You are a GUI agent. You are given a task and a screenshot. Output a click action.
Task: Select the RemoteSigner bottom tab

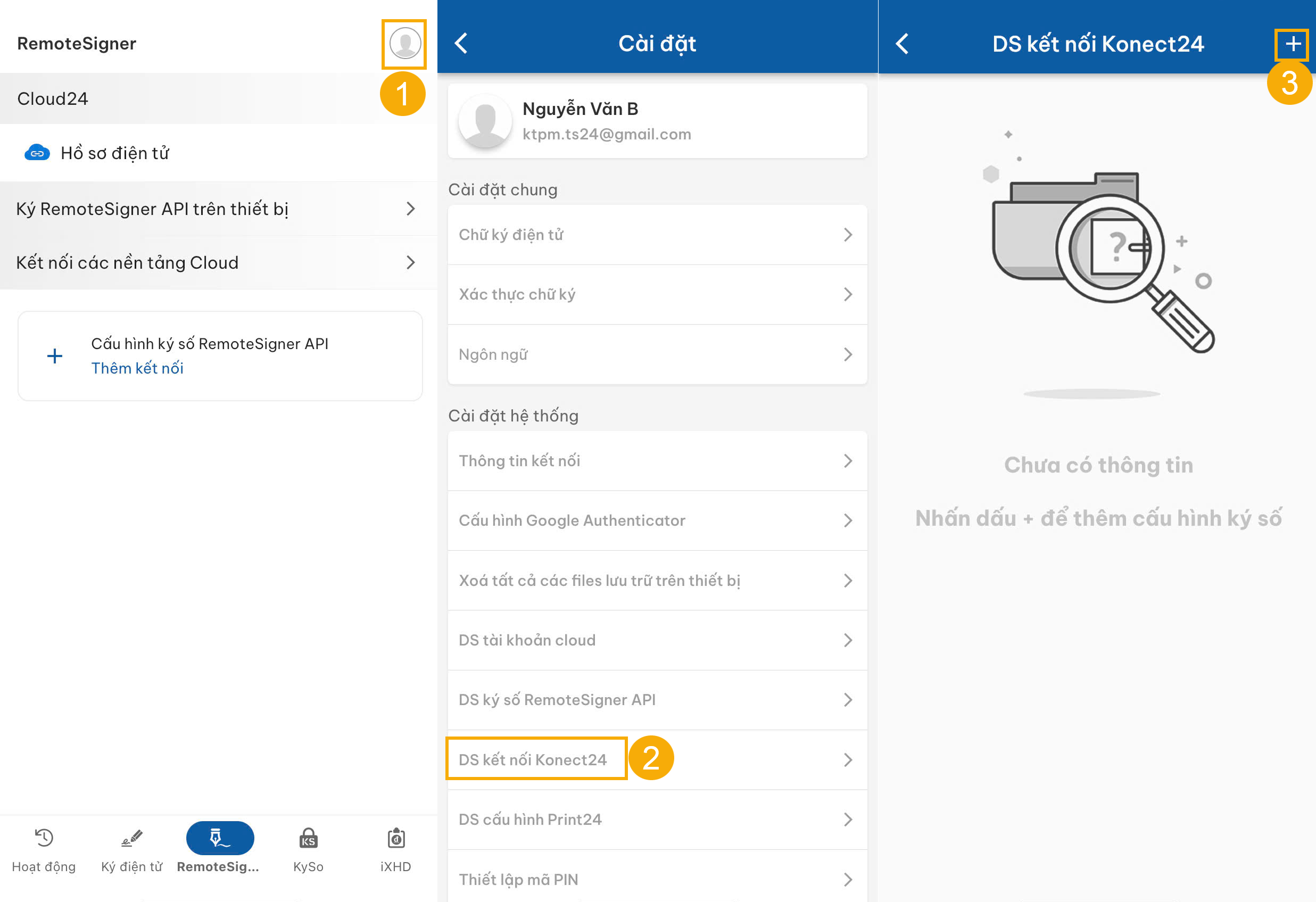pyautogui.click(x=219, y=849)
